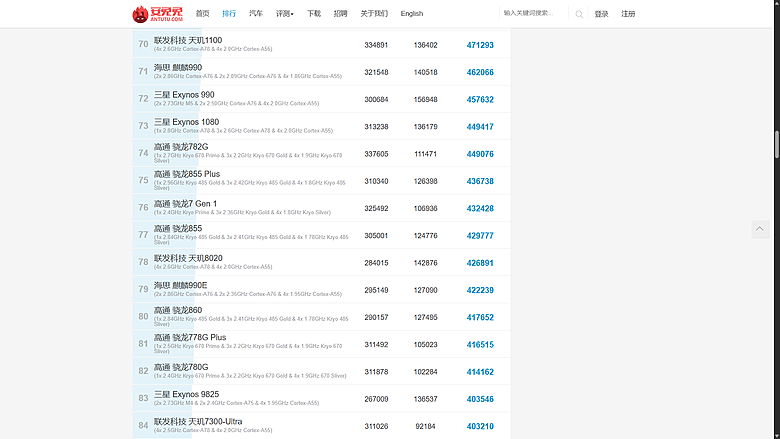Click total score 462066
This screenshot has width=780, height=439.
[480, 73]
